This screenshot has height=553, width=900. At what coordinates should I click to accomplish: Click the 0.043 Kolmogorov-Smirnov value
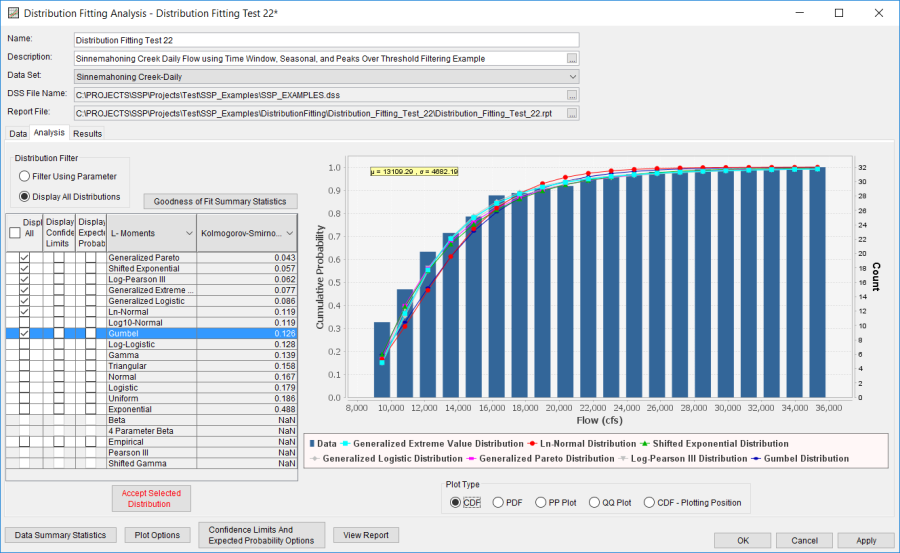pyautogui.click(x=285, y=258)
